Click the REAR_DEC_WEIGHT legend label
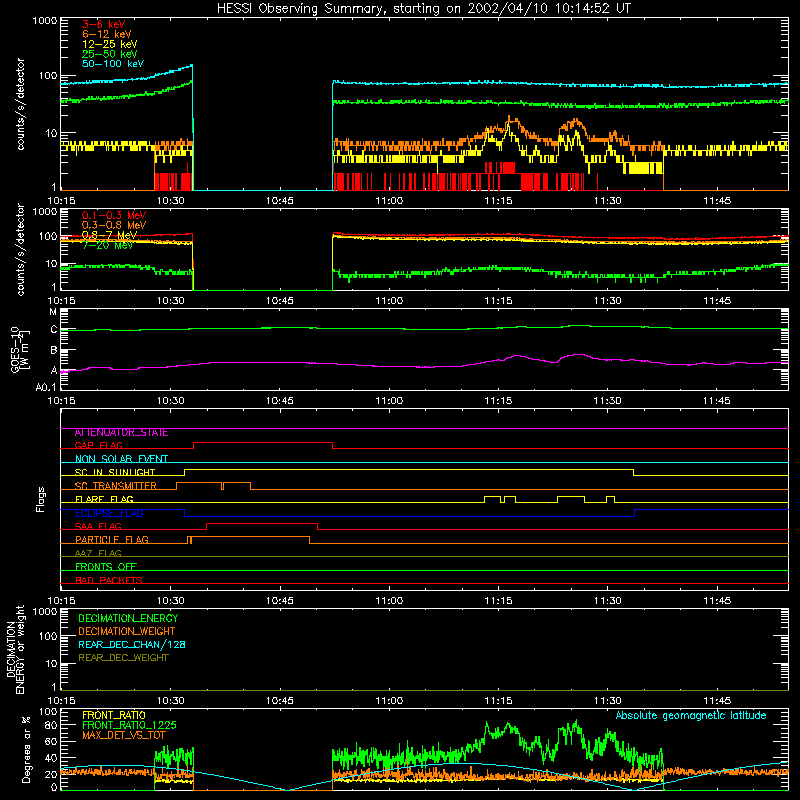 tap(123, 658)
